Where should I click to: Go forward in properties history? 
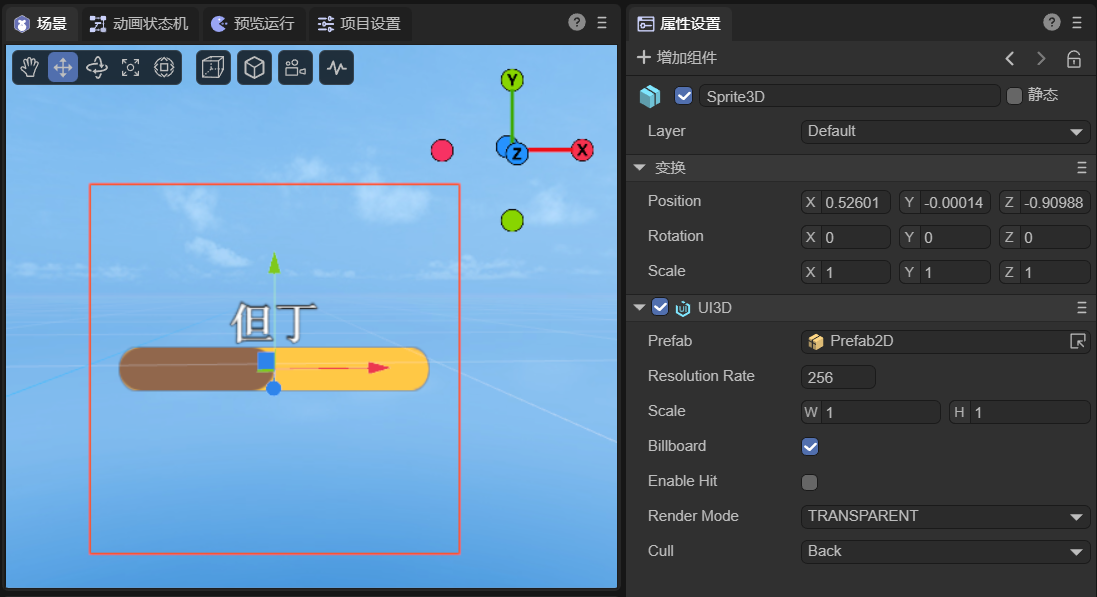click(x=1041, y=59)
